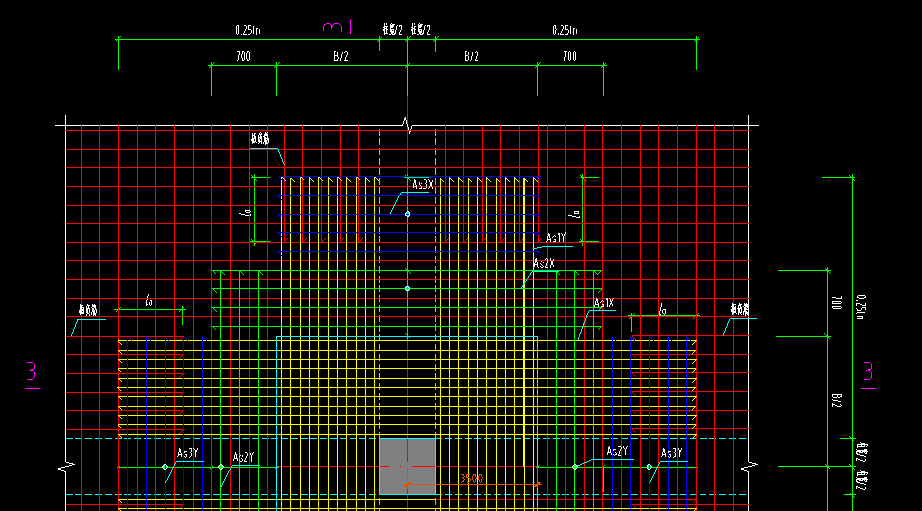Viewport: 922px width, 511px height.
Task: Click the magenta section mark 3 on left
Action: [x=32, y=375]
